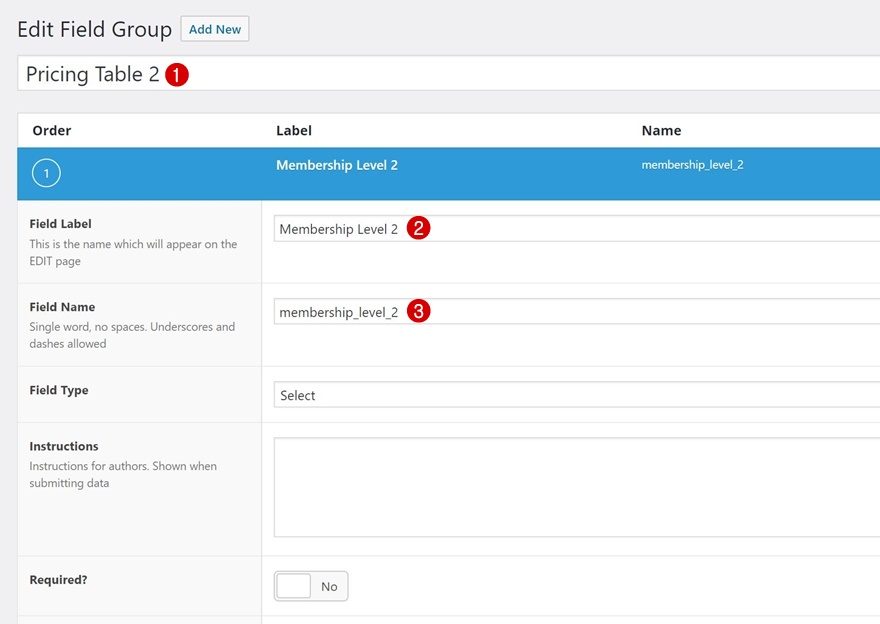
Task: Click the circled order number 1 handle
Action: coord(46,174)
